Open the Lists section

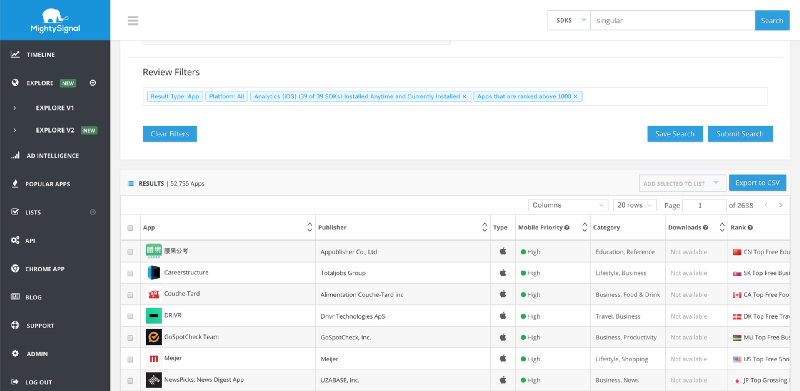(x=34, y=212)
